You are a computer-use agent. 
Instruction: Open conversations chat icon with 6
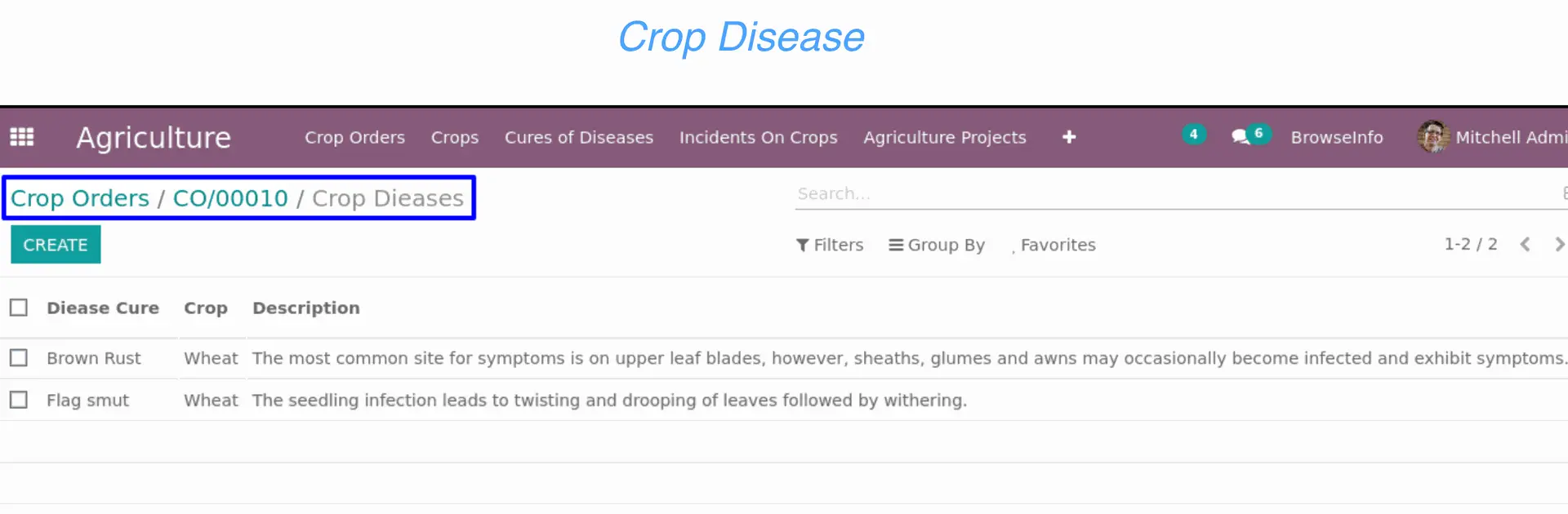(1249, 135)
